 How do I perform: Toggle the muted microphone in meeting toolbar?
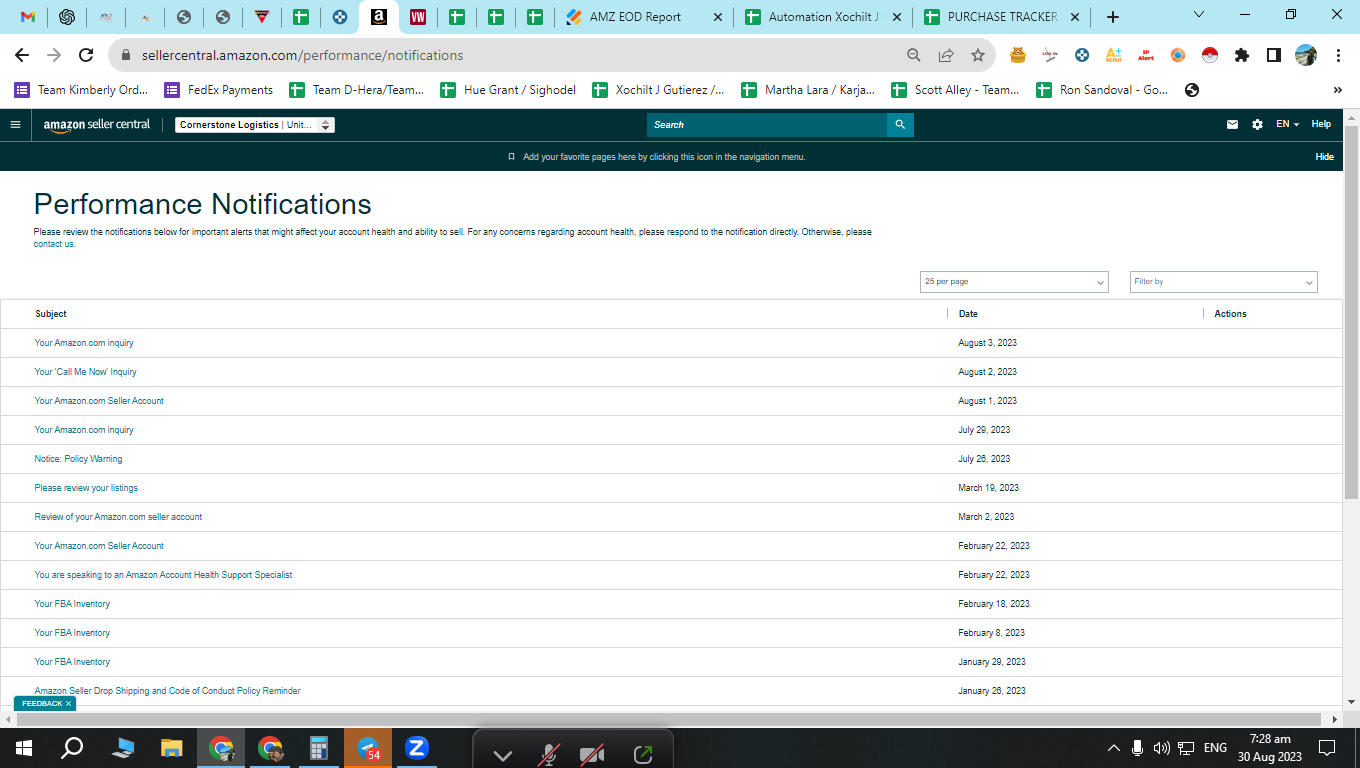549,755
